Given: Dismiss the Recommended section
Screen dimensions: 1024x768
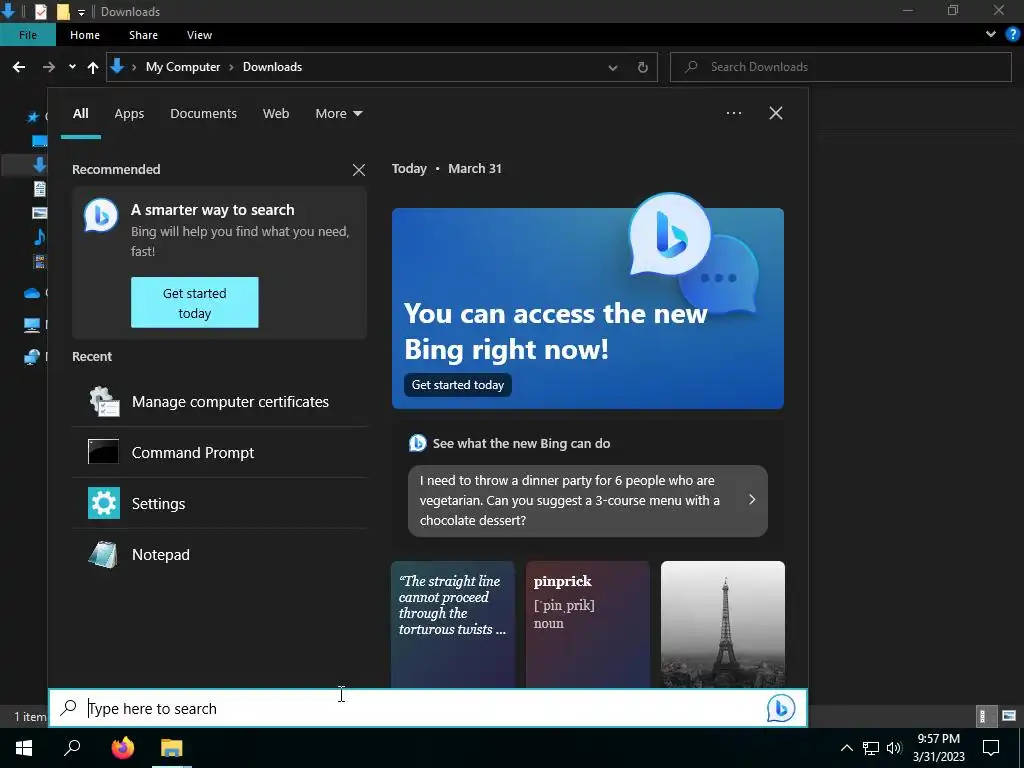Looking at the screenshot, I should click(x=359, y=170).
